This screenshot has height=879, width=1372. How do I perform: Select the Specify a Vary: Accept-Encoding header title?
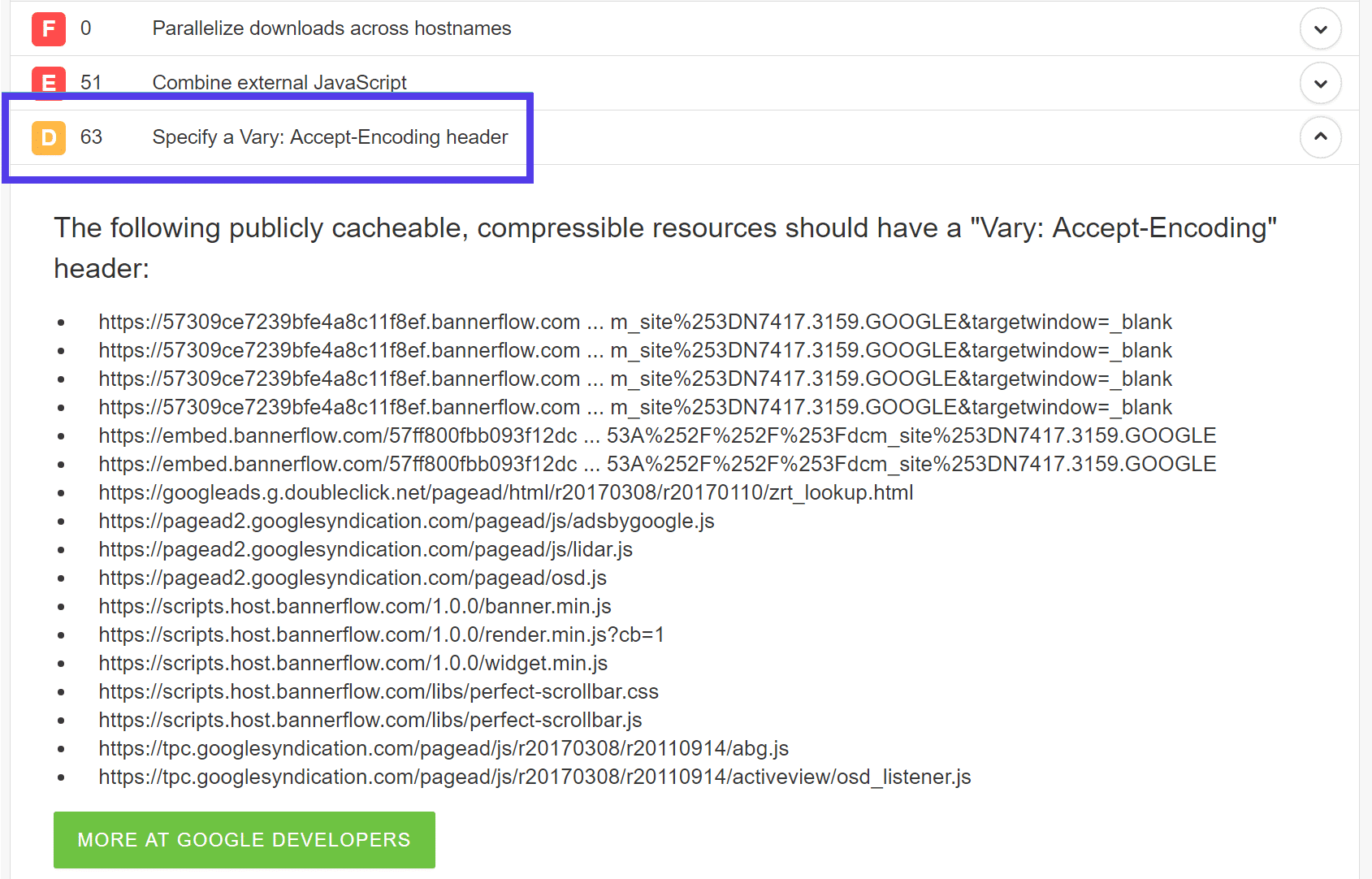329,137
